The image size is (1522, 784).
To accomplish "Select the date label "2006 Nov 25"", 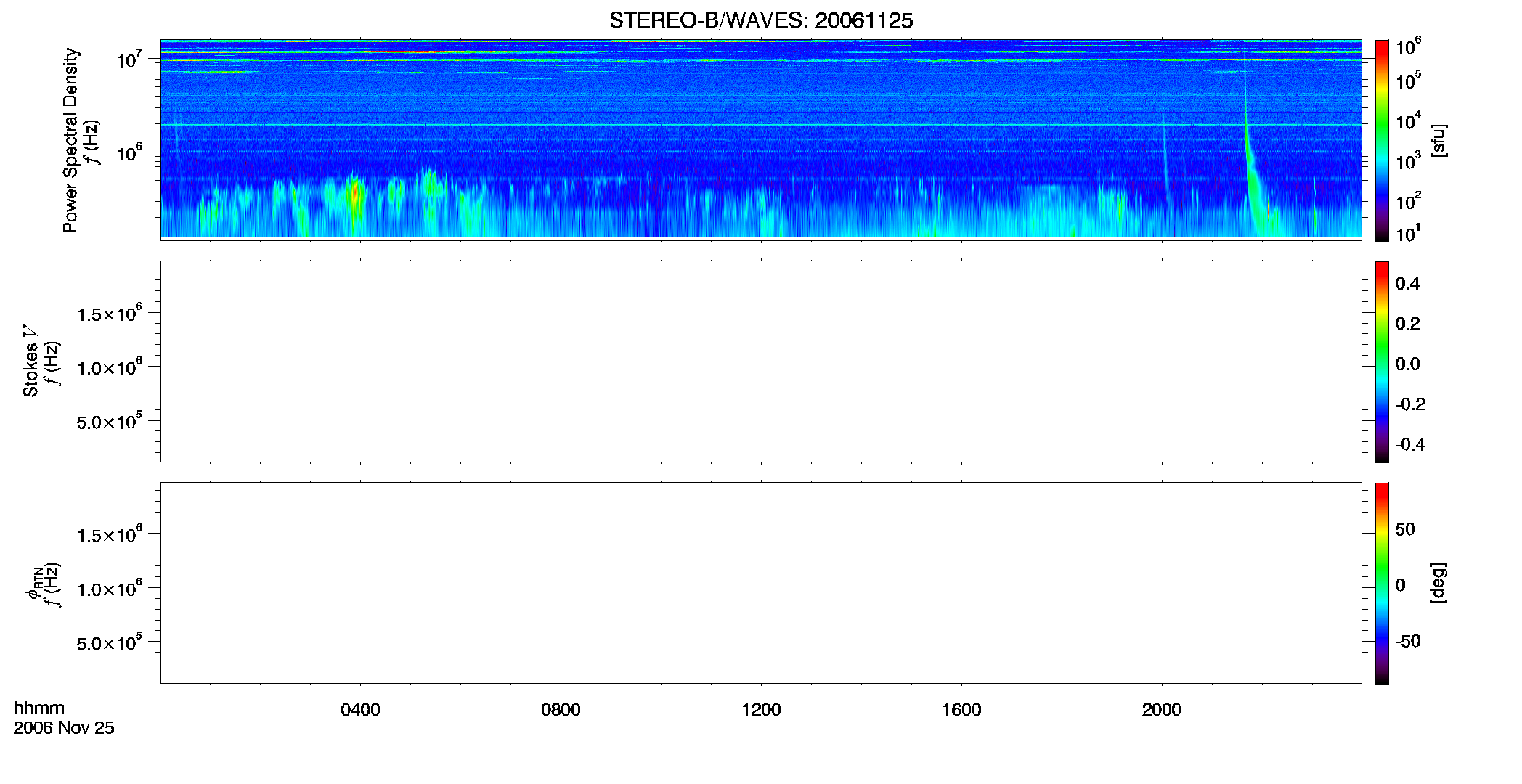I will [x=64, y=728].
